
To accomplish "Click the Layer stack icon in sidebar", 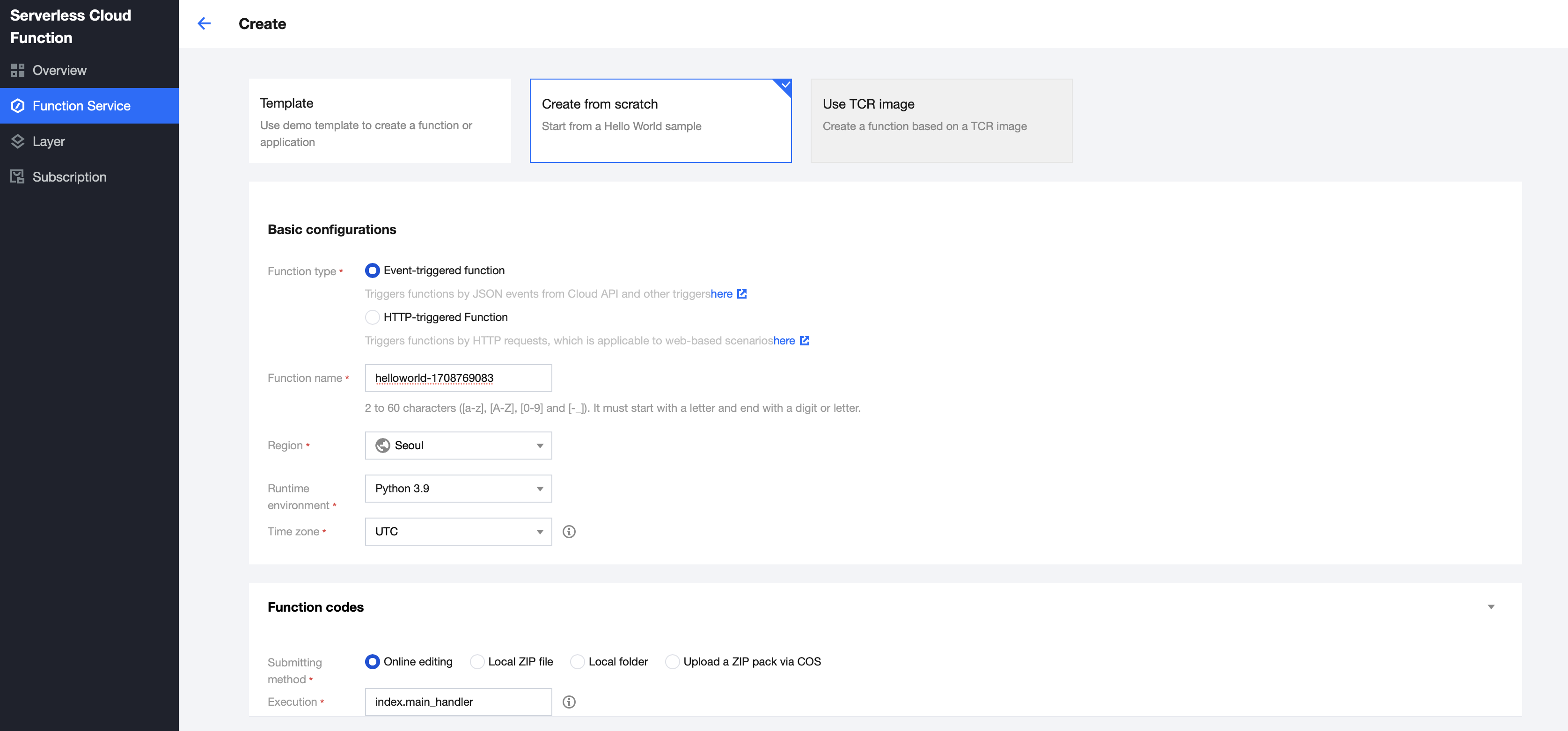I will [x=18, y=141].
